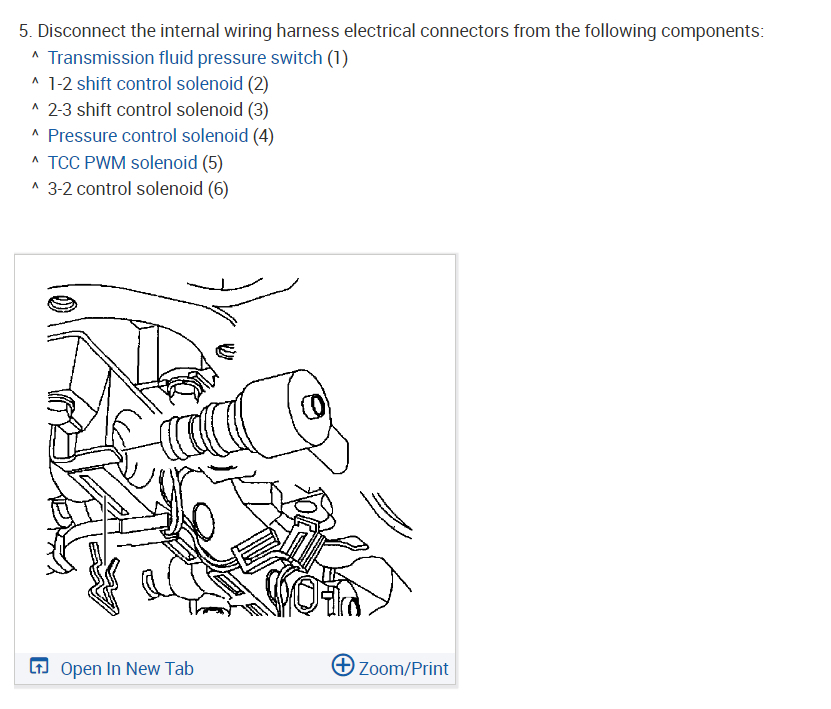Click the zigzag spring clip in diagram
The width and height of the screenshot is (831, 709).
(x=103, y=578)
